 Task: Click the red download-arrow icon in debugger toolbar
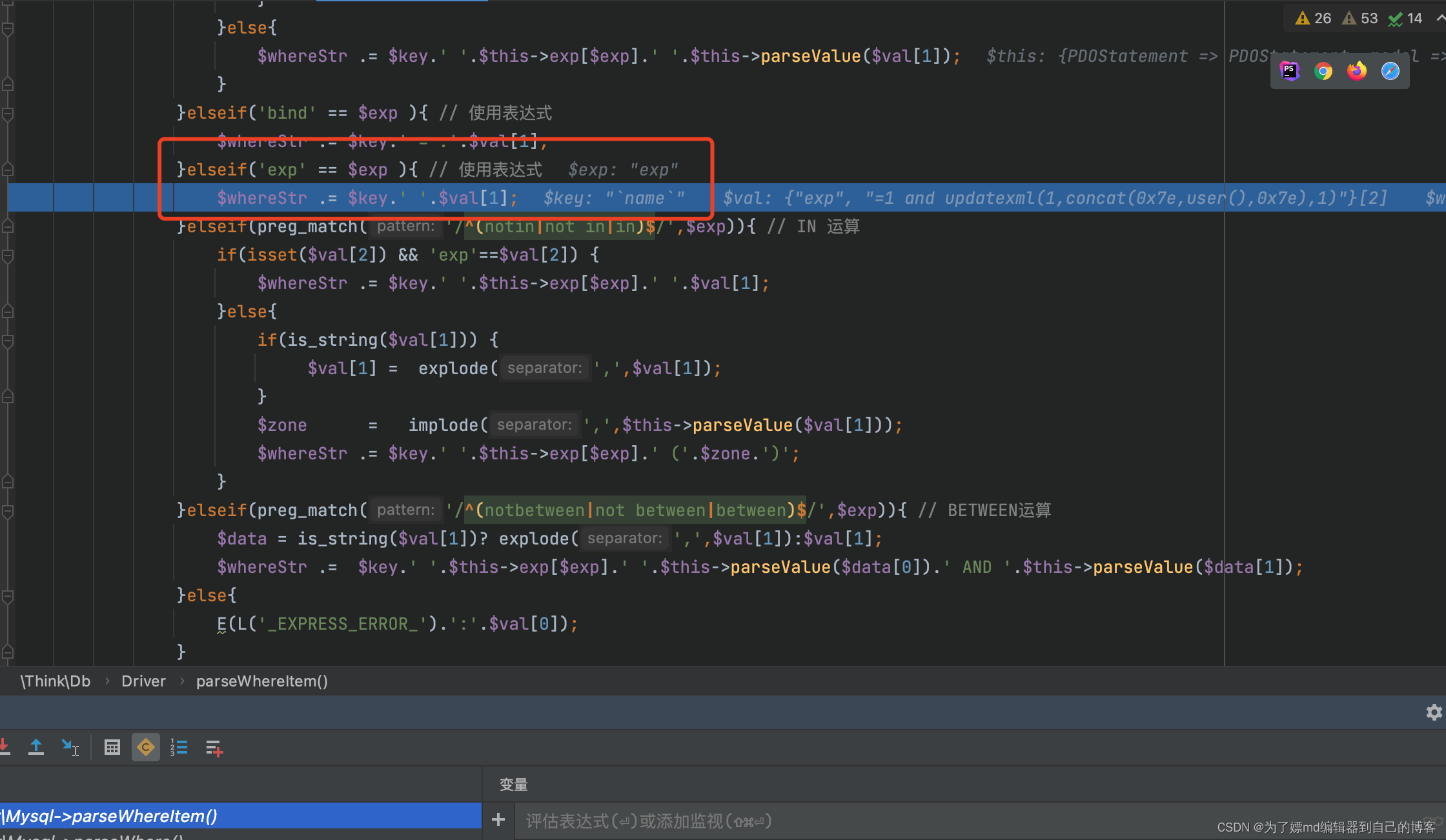[x=5, y=746]
